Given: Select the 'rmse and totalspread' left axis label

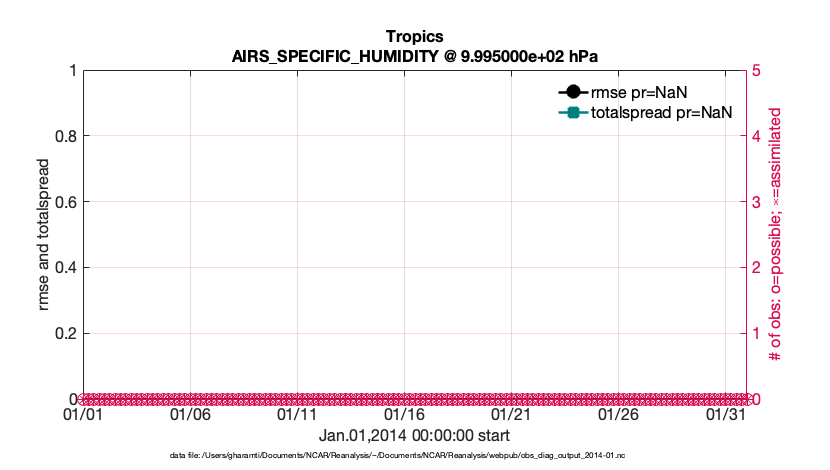Looking at the screenshot, I should (x=43, y=234).
